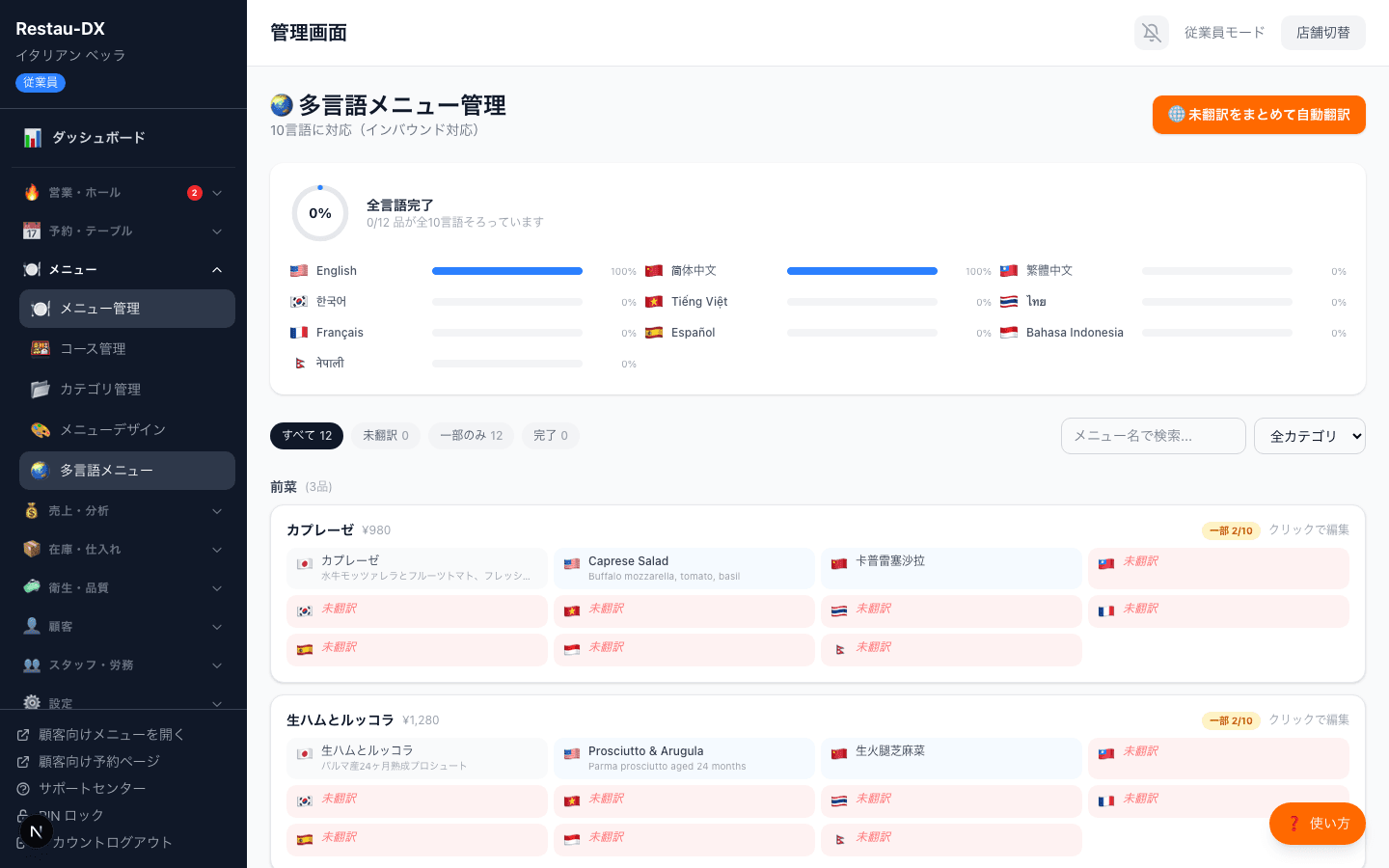Toggle 従業員モード in the header

(x=1224, y=33)
